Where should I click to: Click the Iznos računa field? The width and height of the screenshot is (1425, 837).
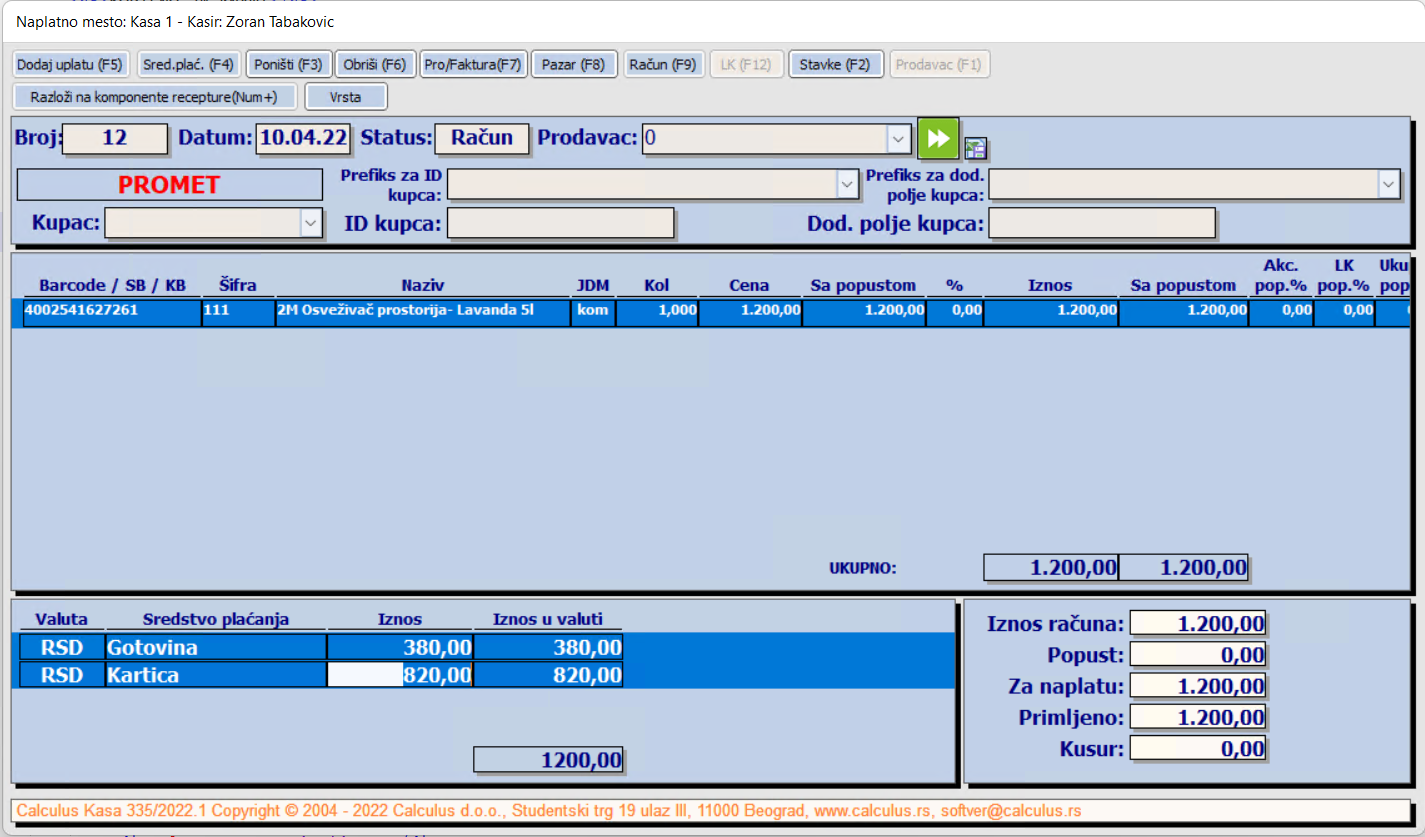pyautogui.click(x=1197, y=624)
